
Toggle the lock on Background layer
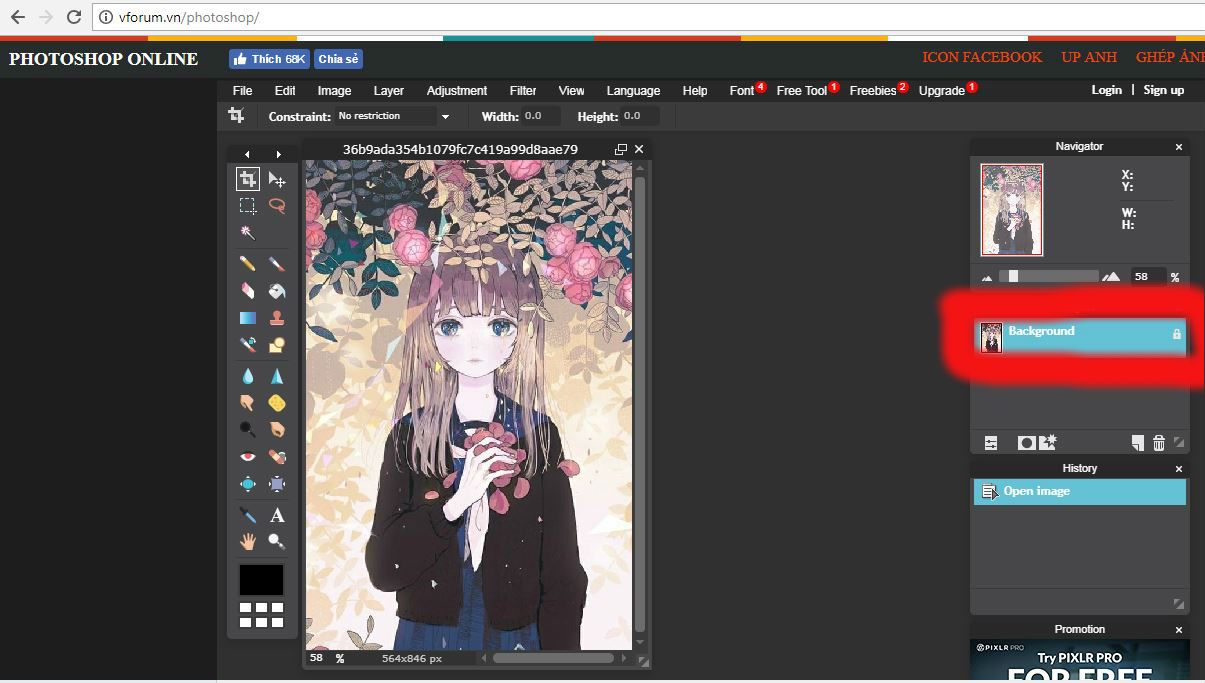1176,334
